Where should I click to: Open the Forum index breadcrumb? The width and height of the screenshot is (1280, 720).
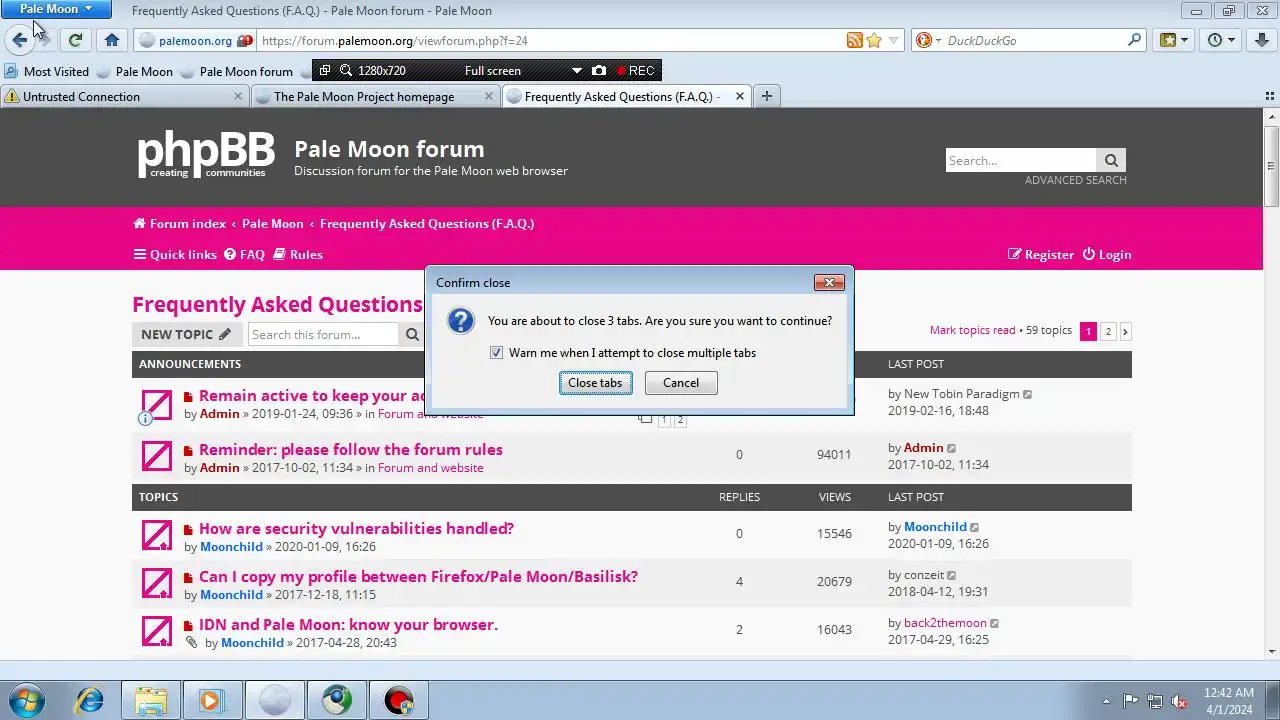pos(179,224)
